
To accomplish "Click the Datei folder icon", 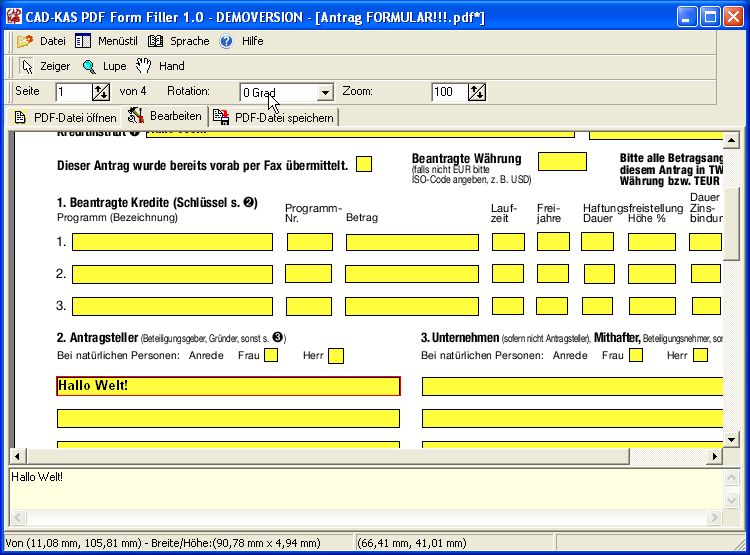I will (26, 41).
